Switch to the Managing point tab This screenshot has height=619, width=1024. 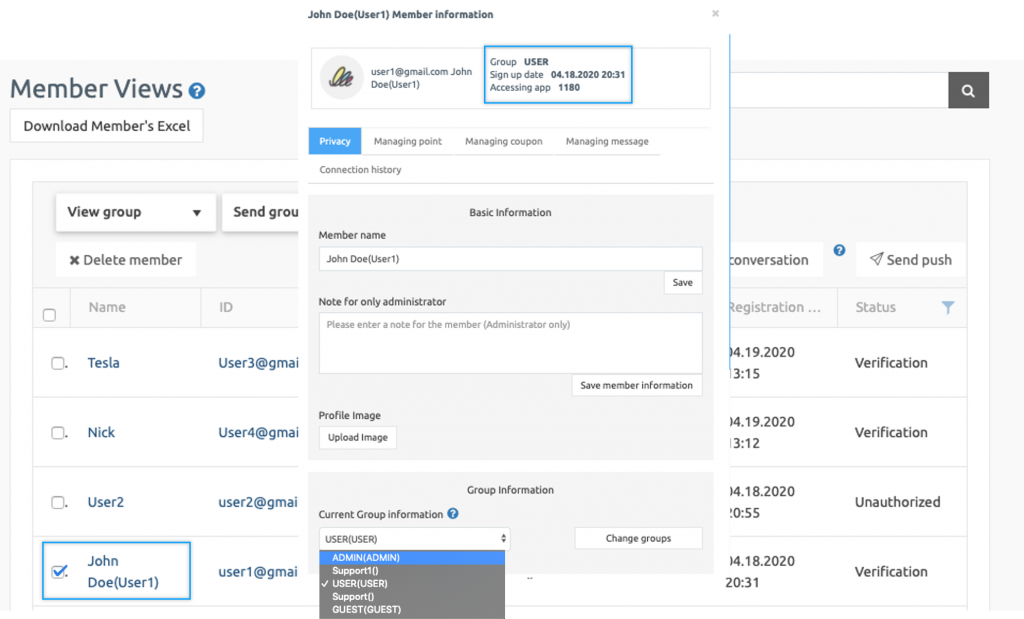coord(407,141)
